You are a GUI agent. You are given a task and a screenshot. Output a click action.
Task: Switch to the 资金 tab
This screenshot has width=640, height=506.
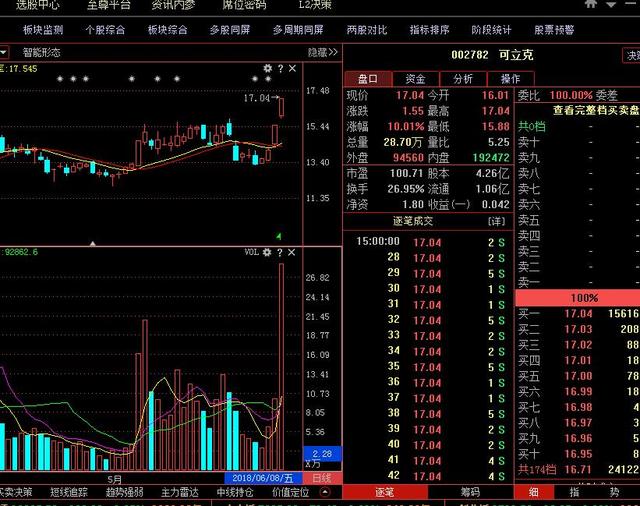pos(415,79)
